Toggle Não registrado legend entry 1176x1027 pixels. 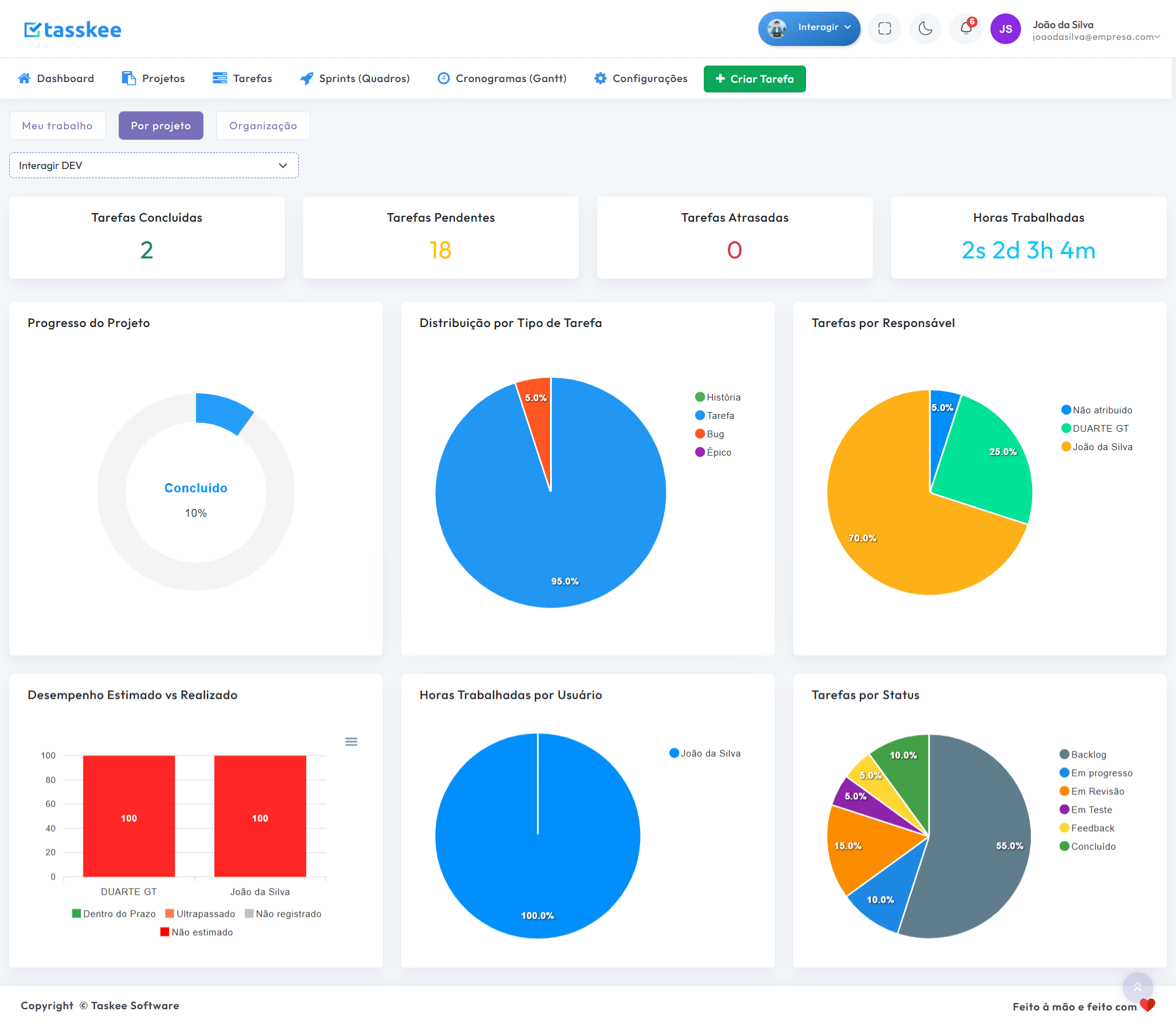click(283, 914)
